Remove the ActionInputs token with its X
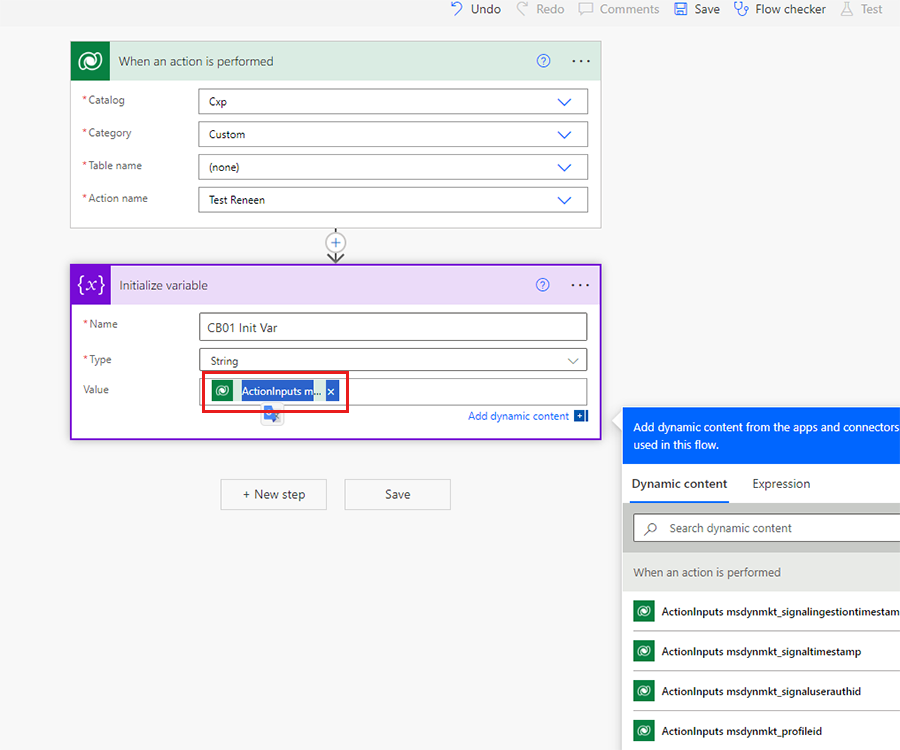 [x=331, y=391]
